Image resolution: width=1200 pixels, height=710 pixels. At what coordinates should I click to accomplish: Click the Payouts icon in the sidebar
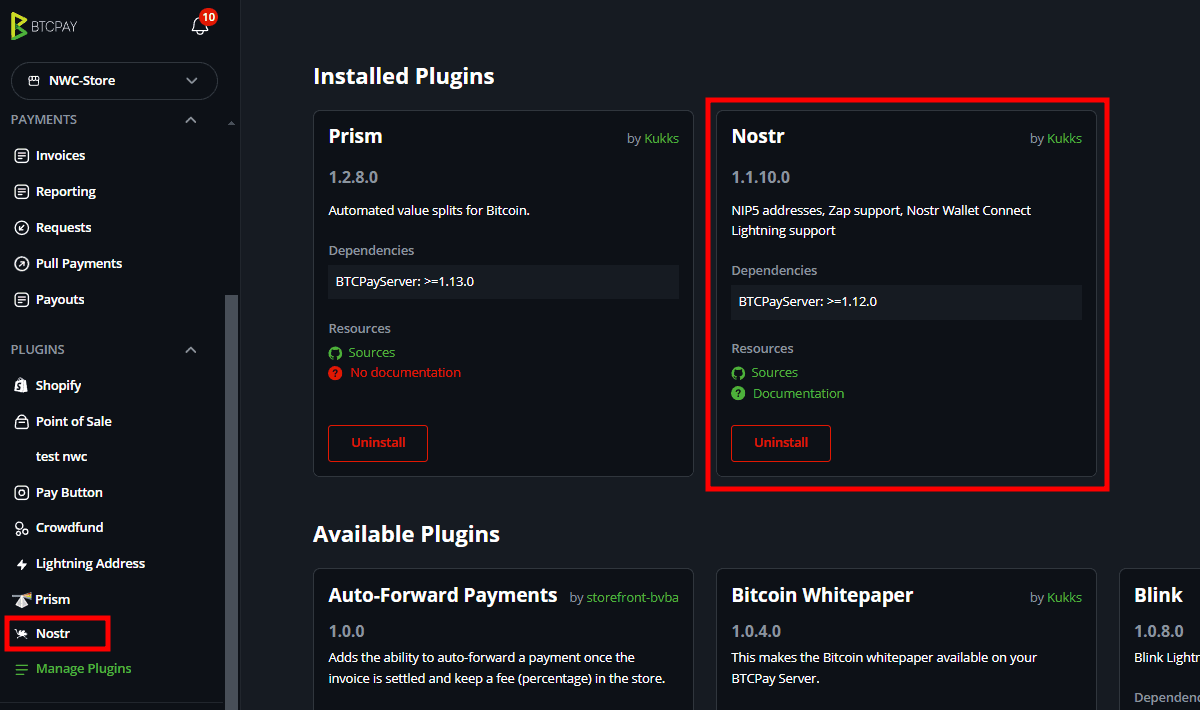point(21,300)
